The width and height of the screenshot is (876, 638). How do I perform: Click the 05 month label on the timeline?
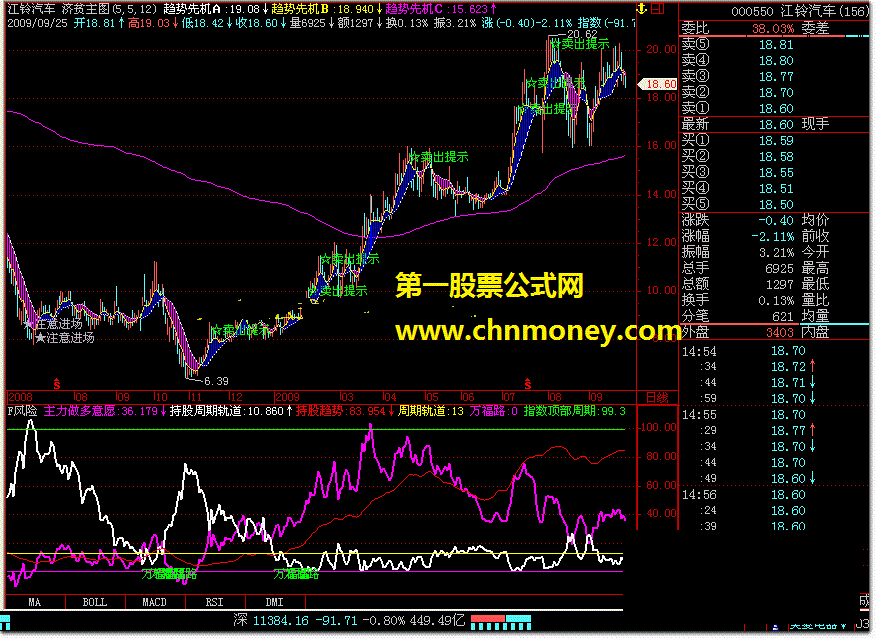click(x=431, y=397)
